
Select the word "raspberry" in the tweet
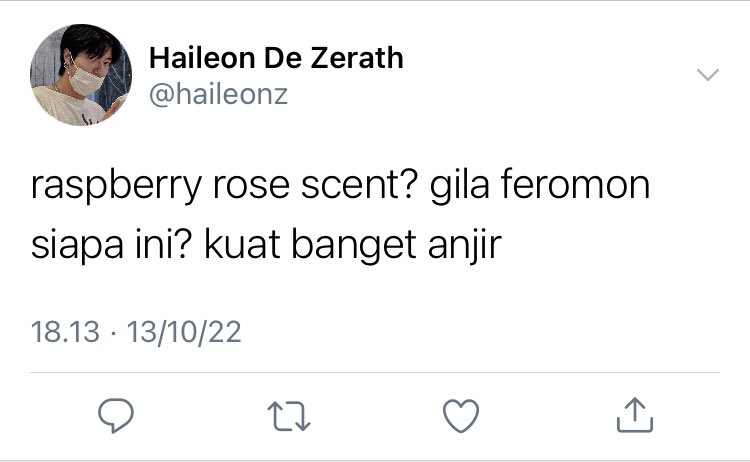(116, 187)
